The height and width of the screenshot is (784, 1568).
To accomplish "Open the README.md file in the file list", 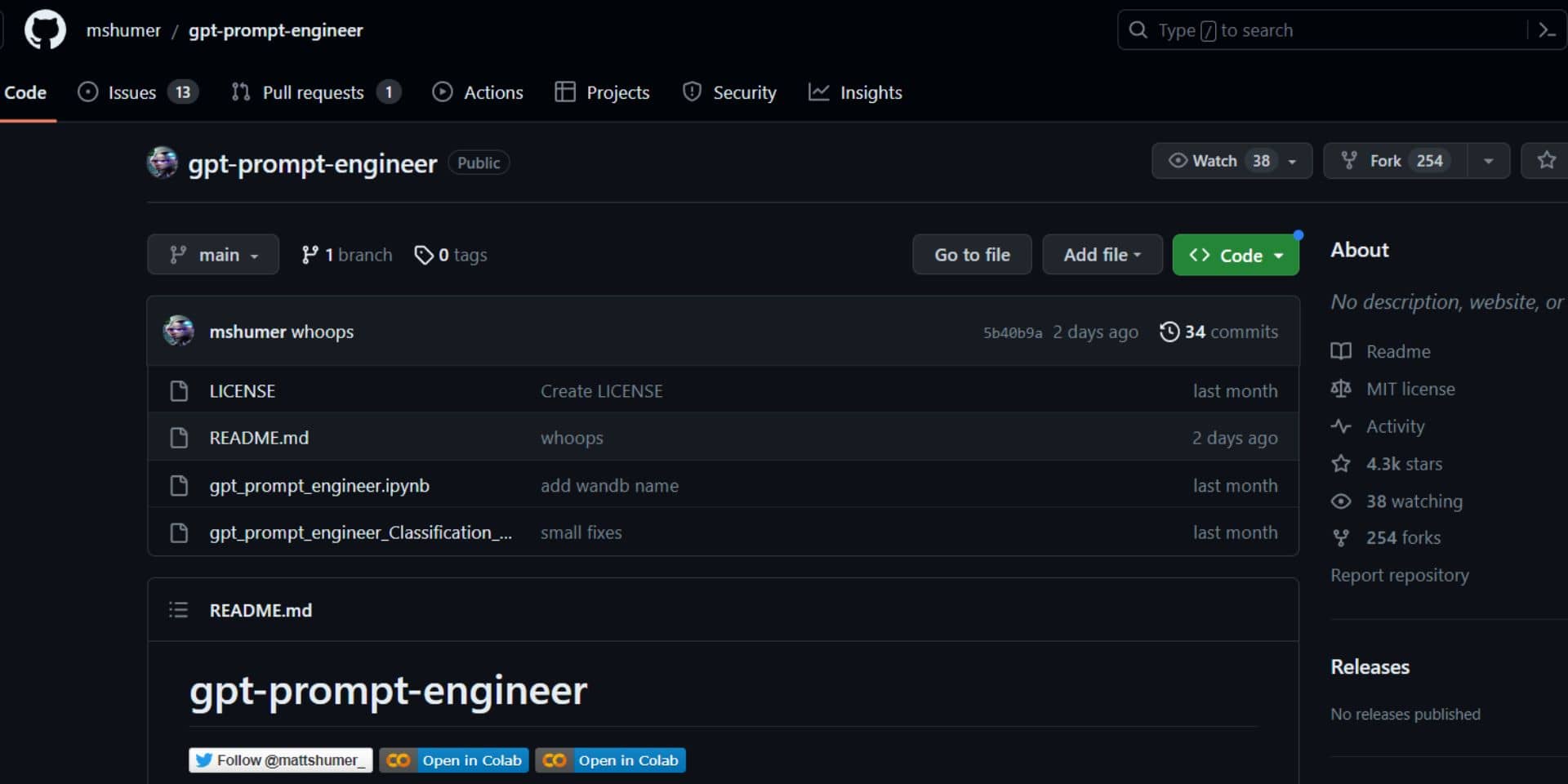I will click(259, 438).
